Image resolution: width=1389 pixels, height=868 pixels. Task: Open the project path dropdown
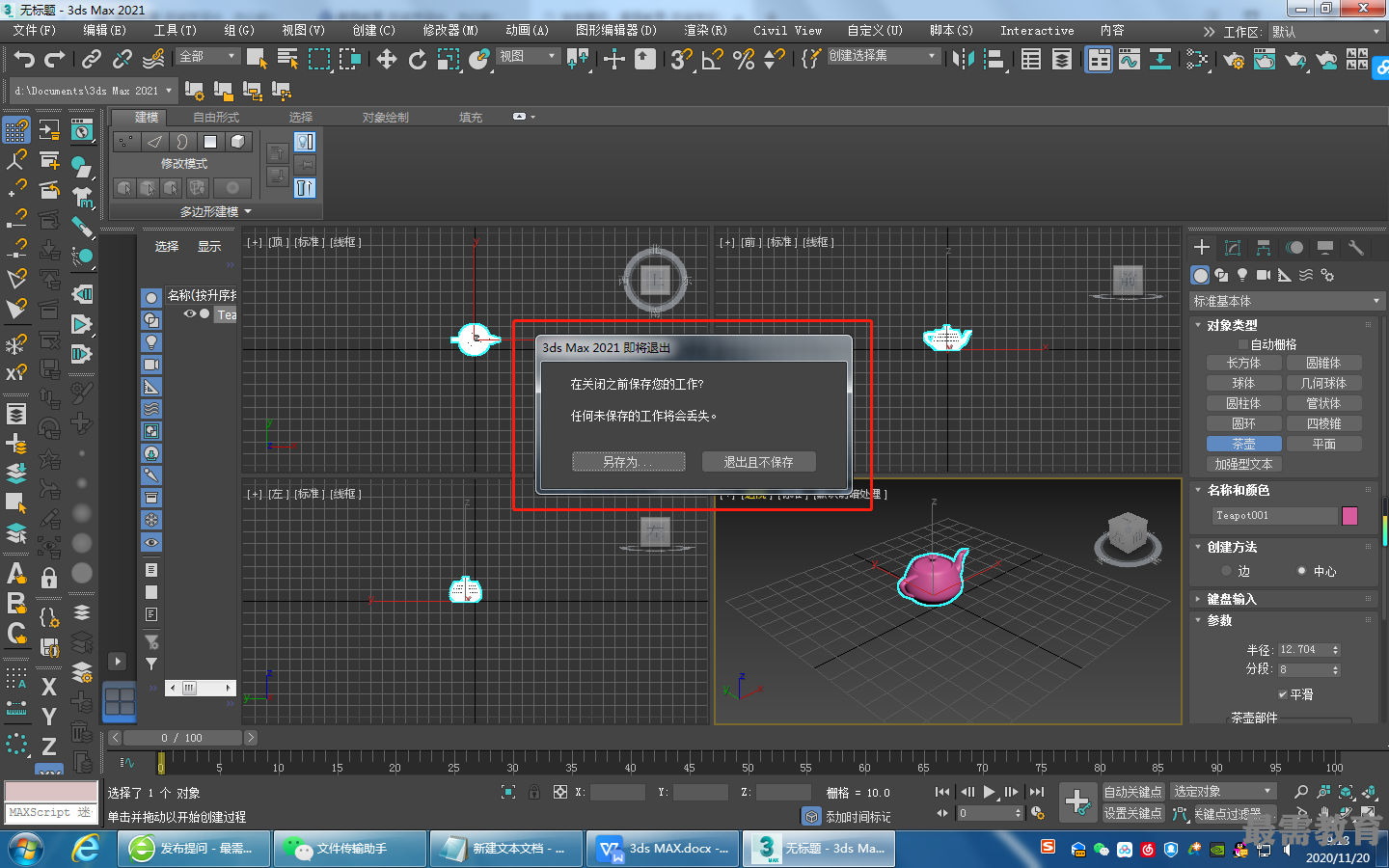coord(93,91)
